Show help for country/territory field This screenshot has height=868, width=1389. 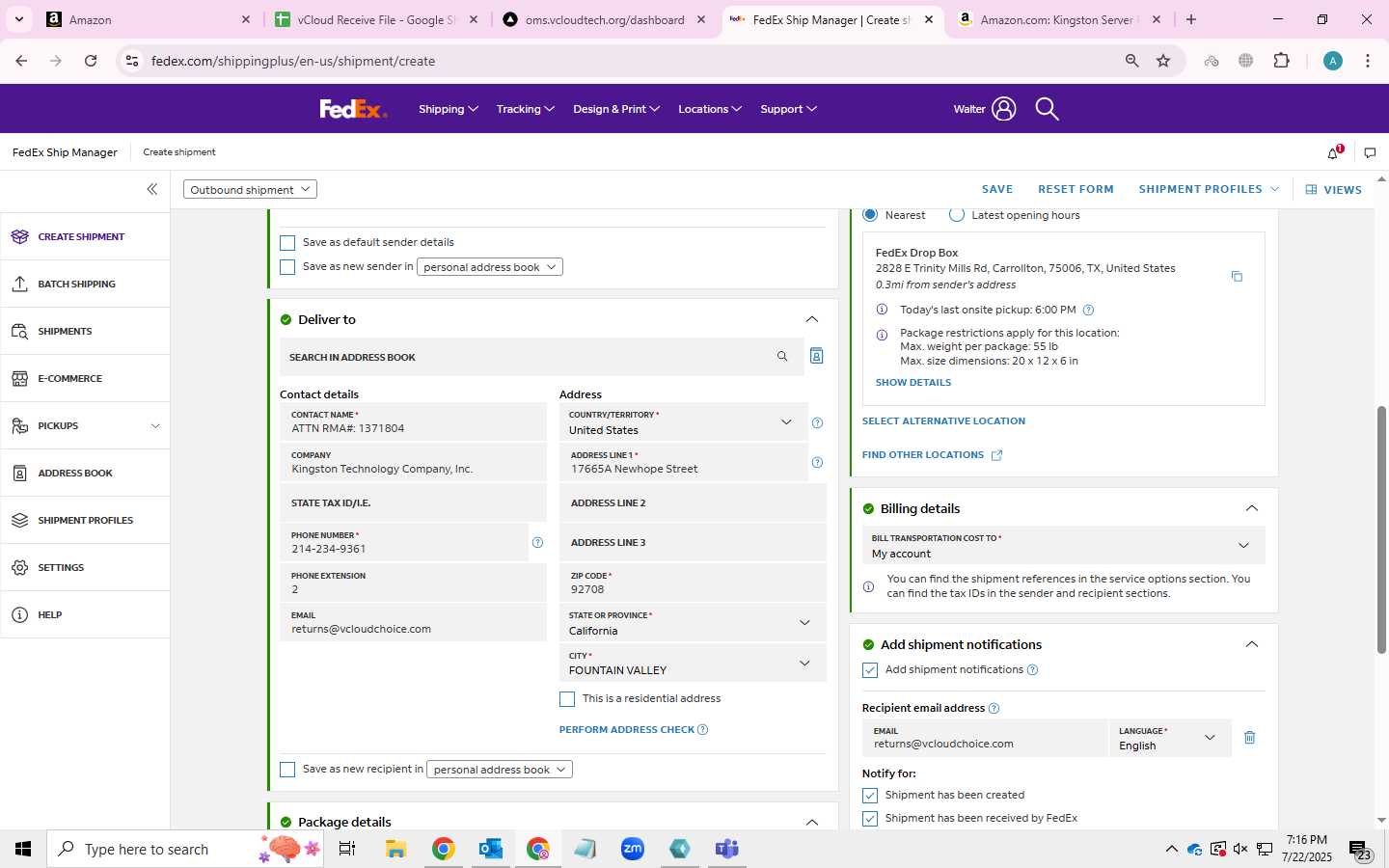point(817,422)
